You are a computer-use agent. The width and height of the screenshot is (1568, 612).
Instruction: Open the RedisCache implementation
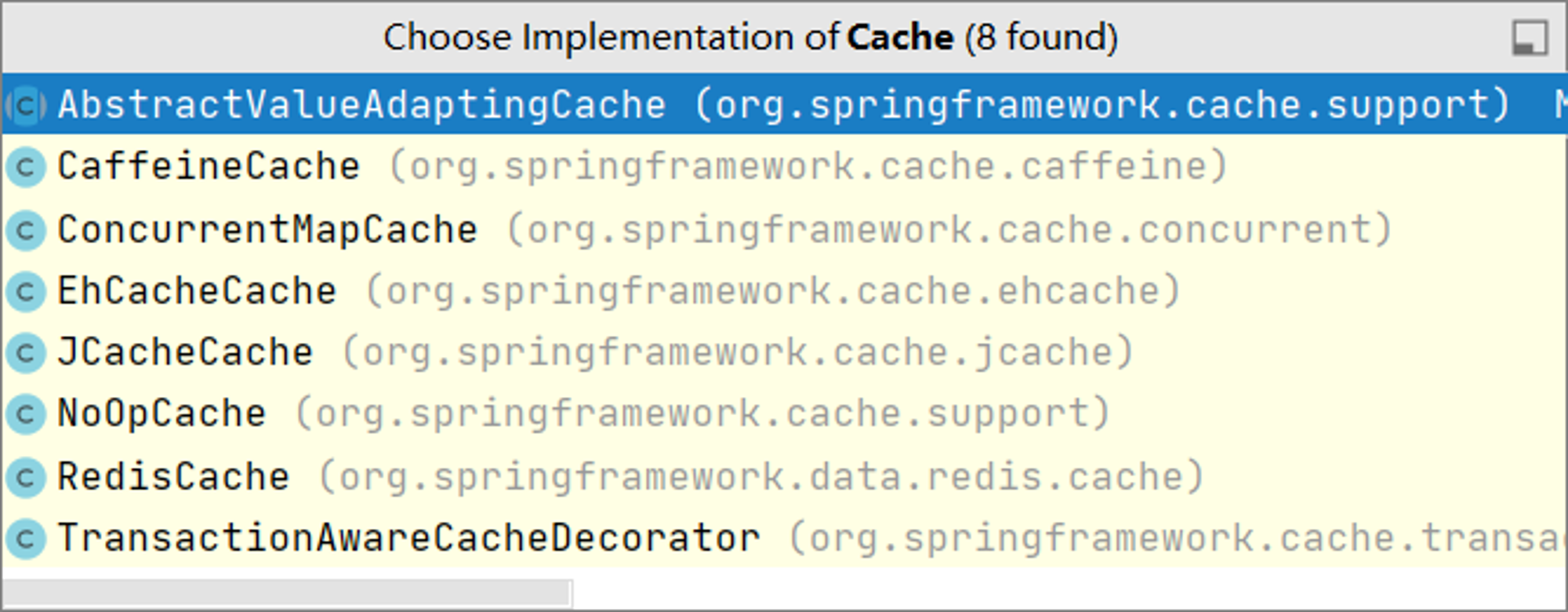click(784, 476)
